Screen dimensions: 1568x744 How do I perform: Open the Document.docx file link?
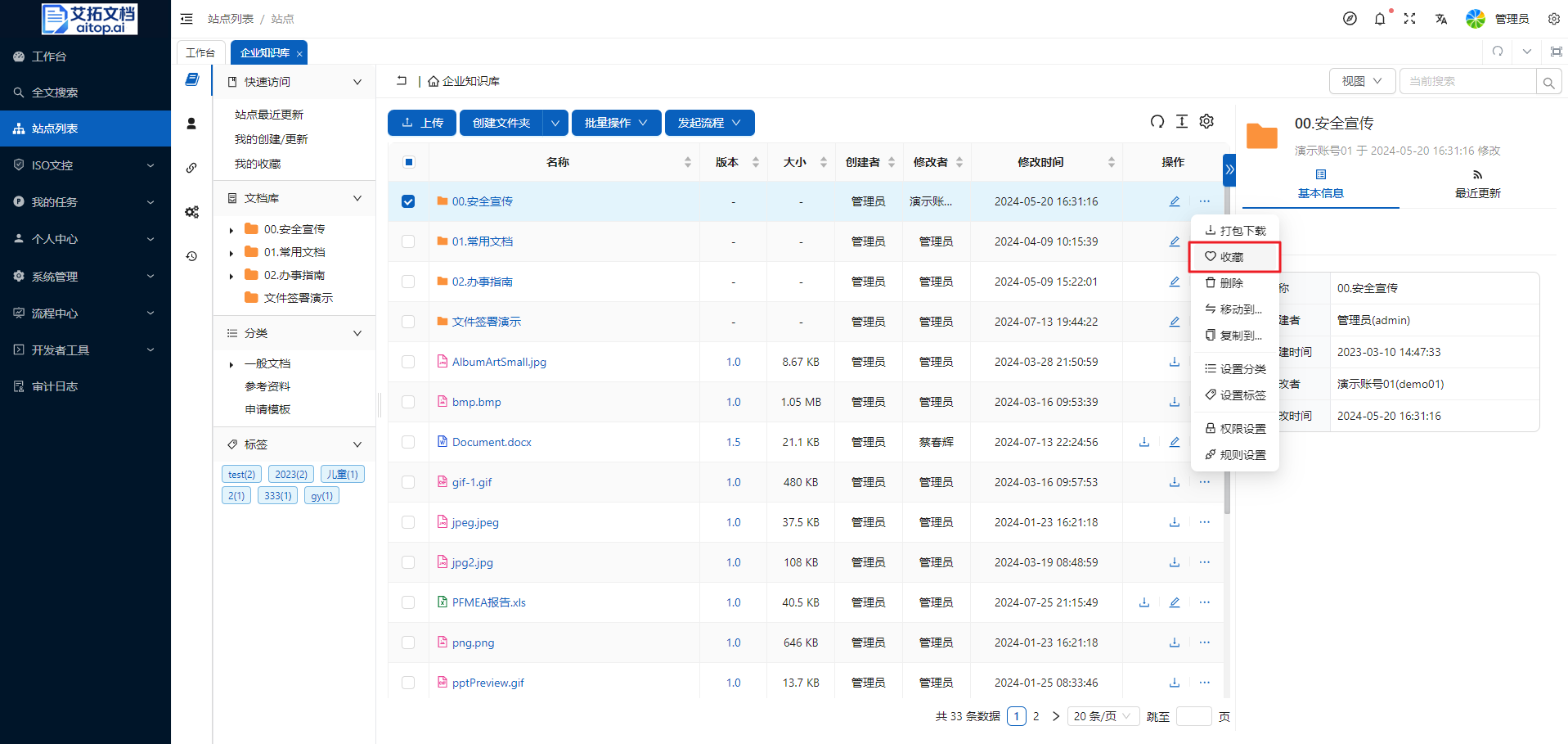[492, 442]
